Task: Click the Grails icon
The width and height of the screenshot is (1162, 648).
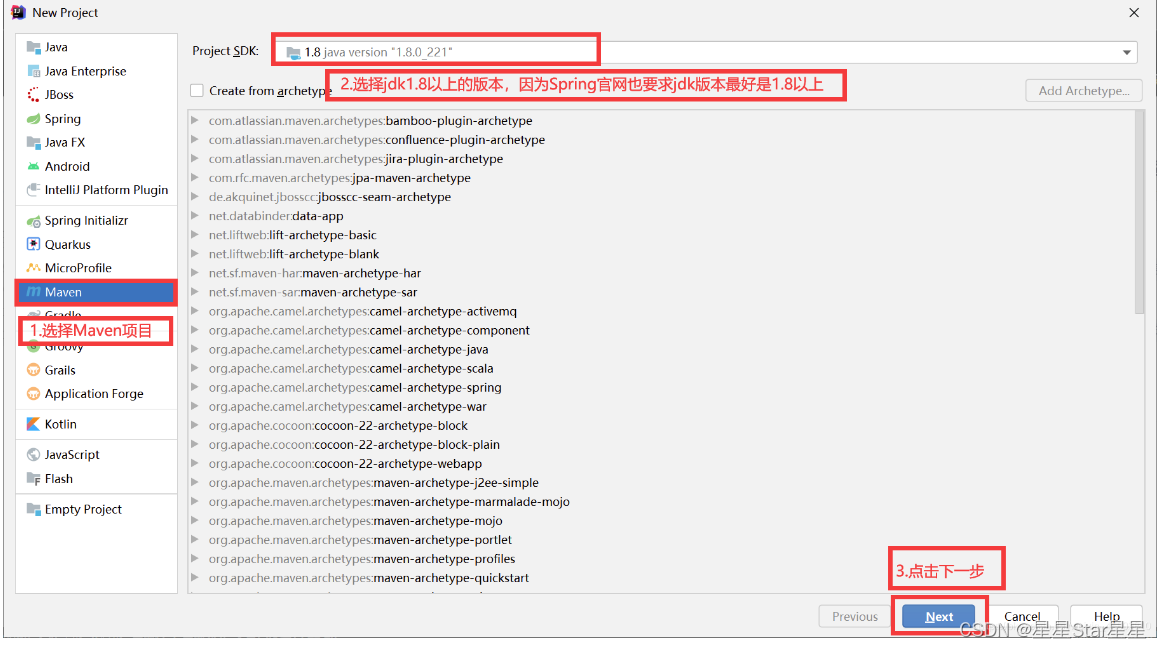Action: [x=33, y=370]
